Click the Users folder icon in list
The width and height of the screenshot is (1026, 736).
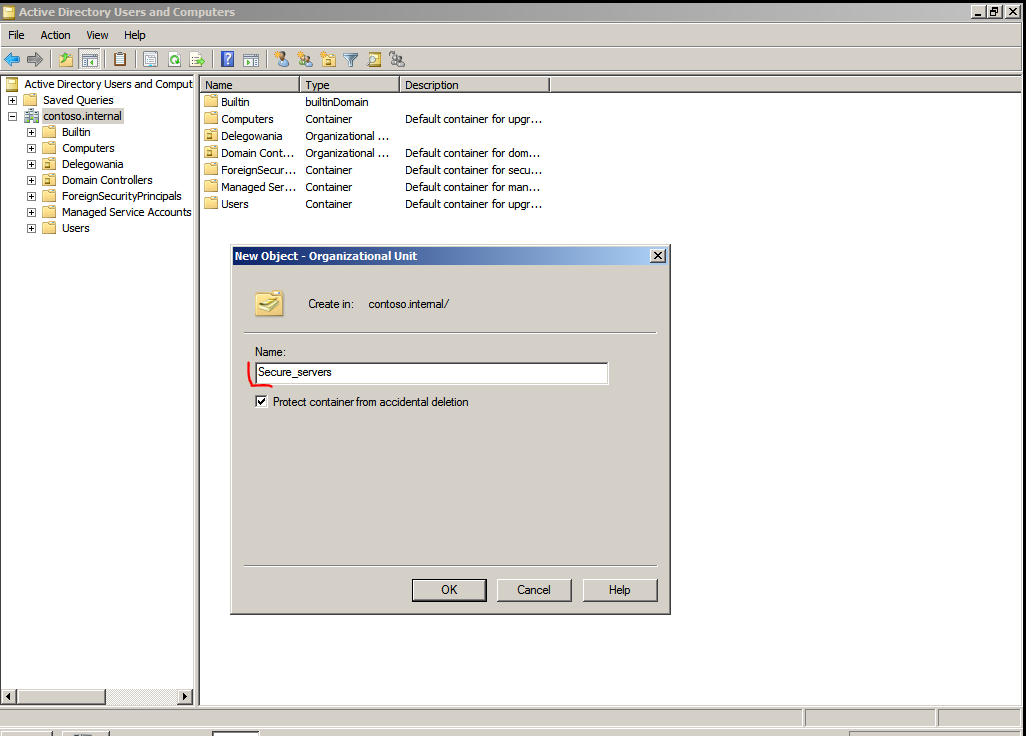point(211,204)
